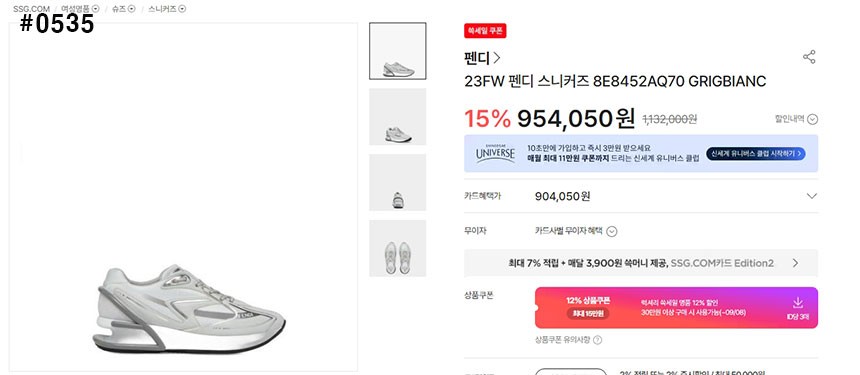The width and height of the screenshot is (860, 375).
Task: Open the coupon notice help icon
Action: pyautogui.click(x=597, y=340)
